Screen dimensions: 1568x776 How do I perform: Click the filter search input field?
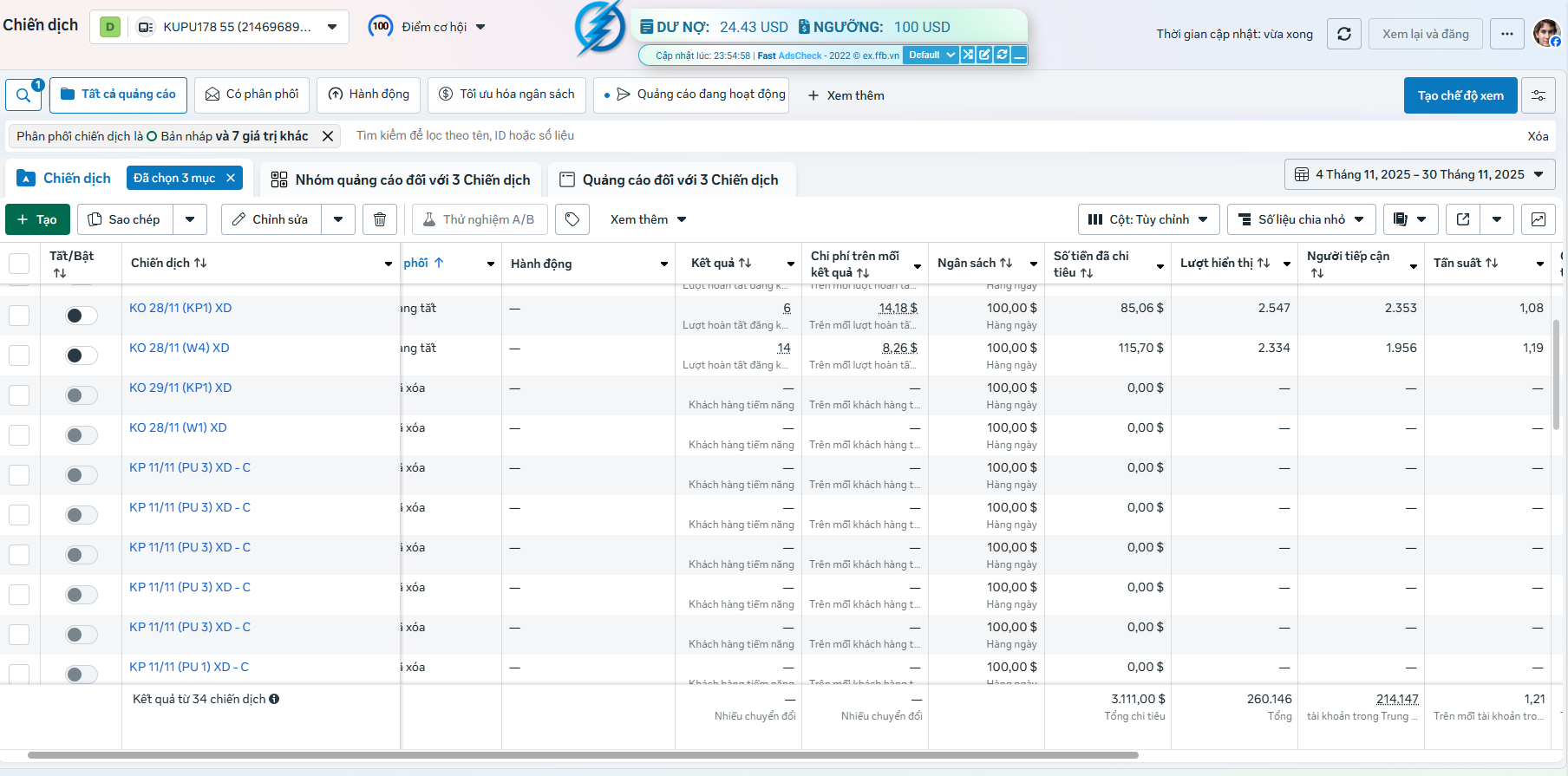[932, 135]
